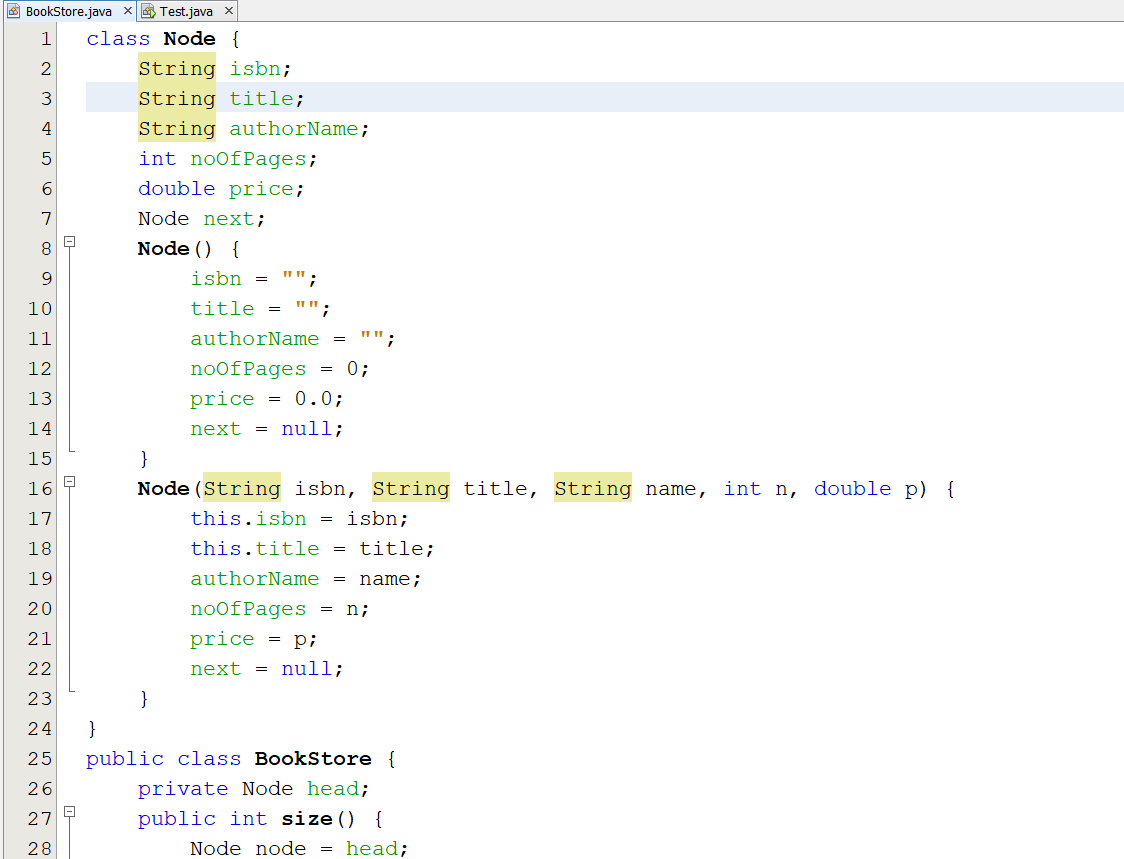Collapse the parameterized Node constructor fold
The image size is (1124, 859).
point(69,480)
